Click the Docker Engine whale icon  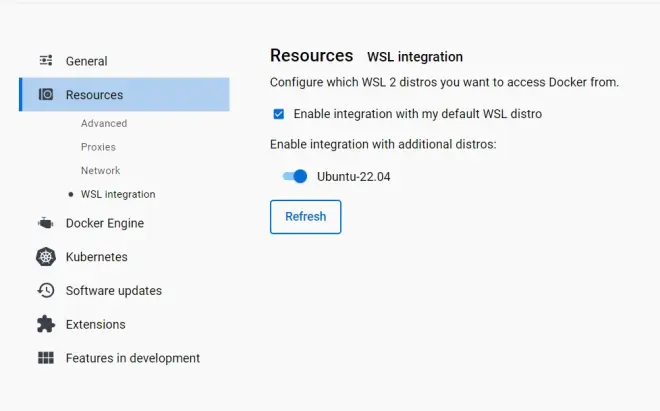pos(45,223)
